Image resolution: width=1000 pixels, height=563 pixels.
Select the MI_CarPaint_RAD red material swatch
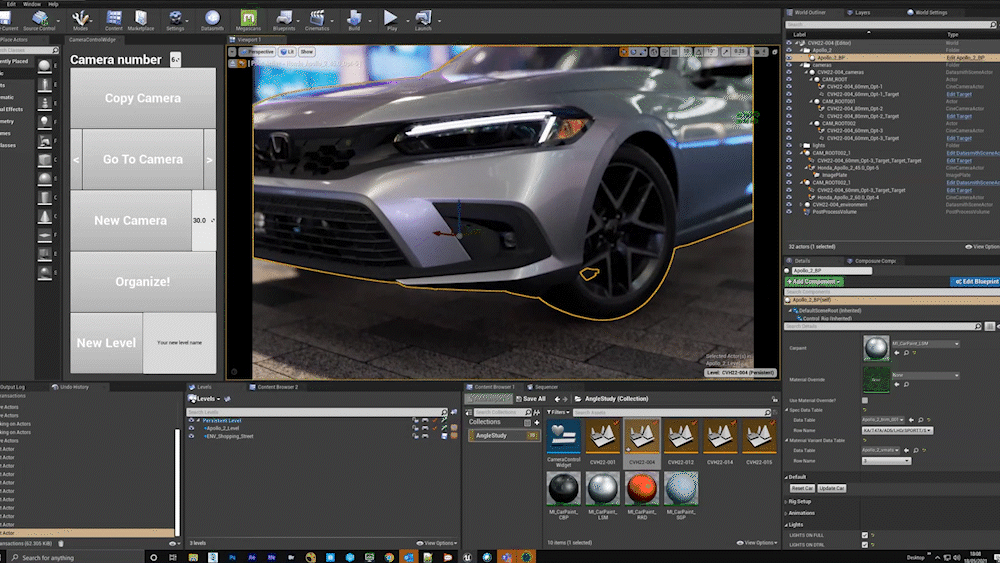tap(642, 489)
